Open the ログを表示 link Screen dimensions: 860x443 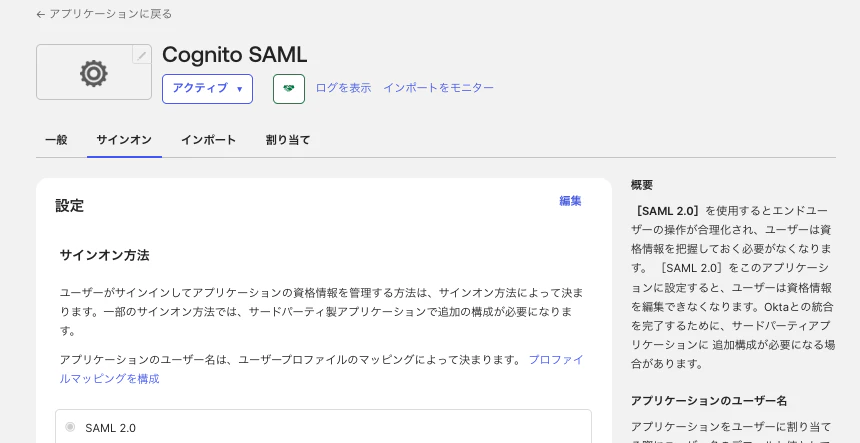(x=343, y=88)
